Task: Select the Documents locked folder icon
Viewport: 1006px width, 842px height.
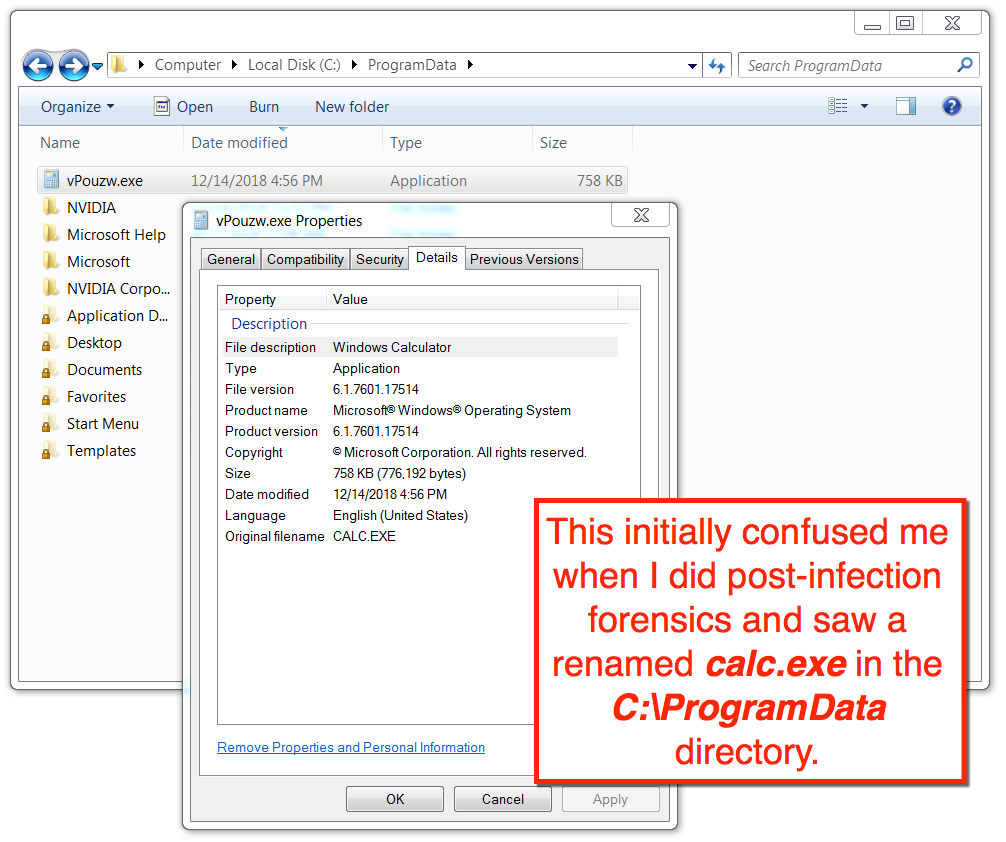Action: 49,370
